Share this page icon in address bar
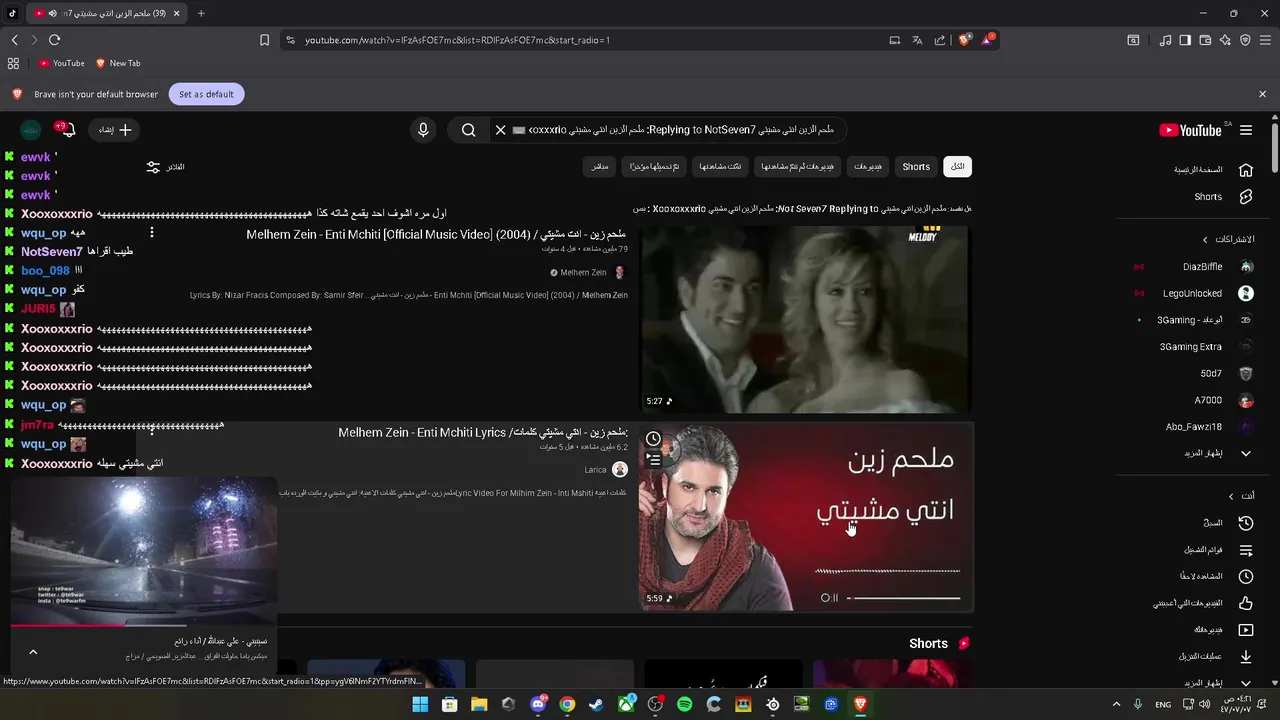 940,40
